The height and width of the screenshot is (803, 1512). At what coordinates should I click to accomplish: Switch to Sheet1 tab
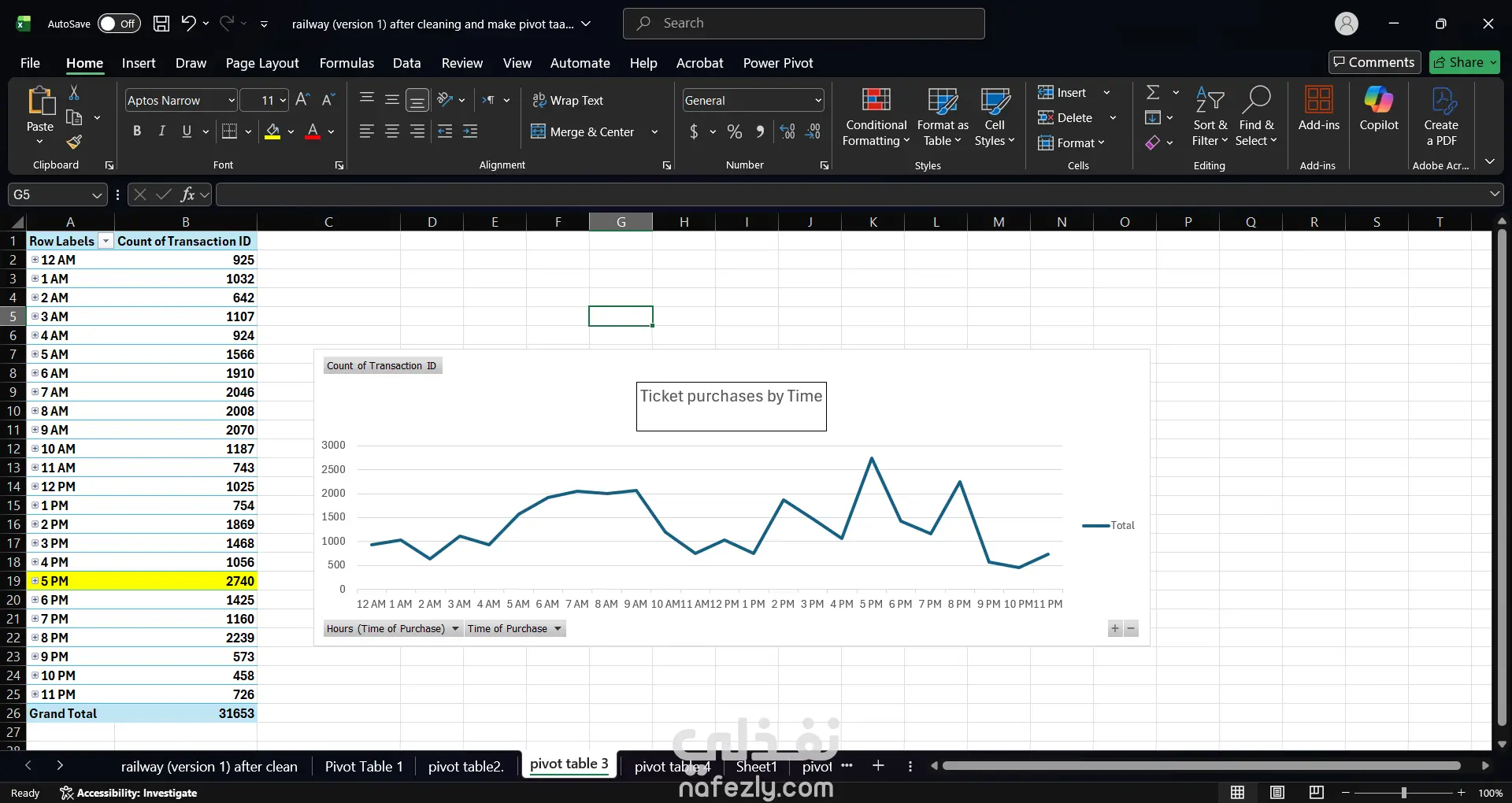(x=756, y=766)
